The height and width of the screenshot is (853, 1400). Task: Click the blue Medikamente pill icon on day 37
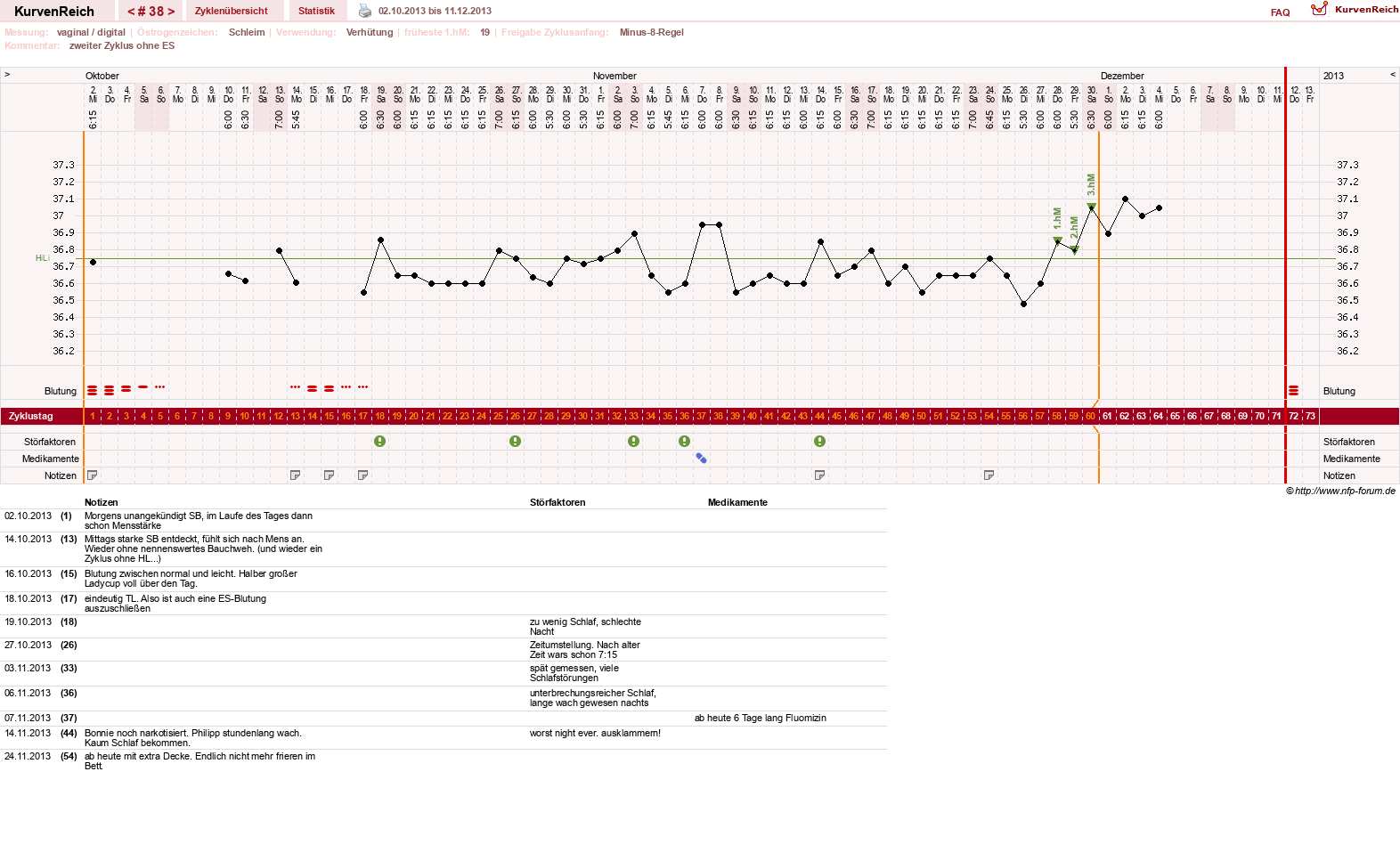(702, 459)
